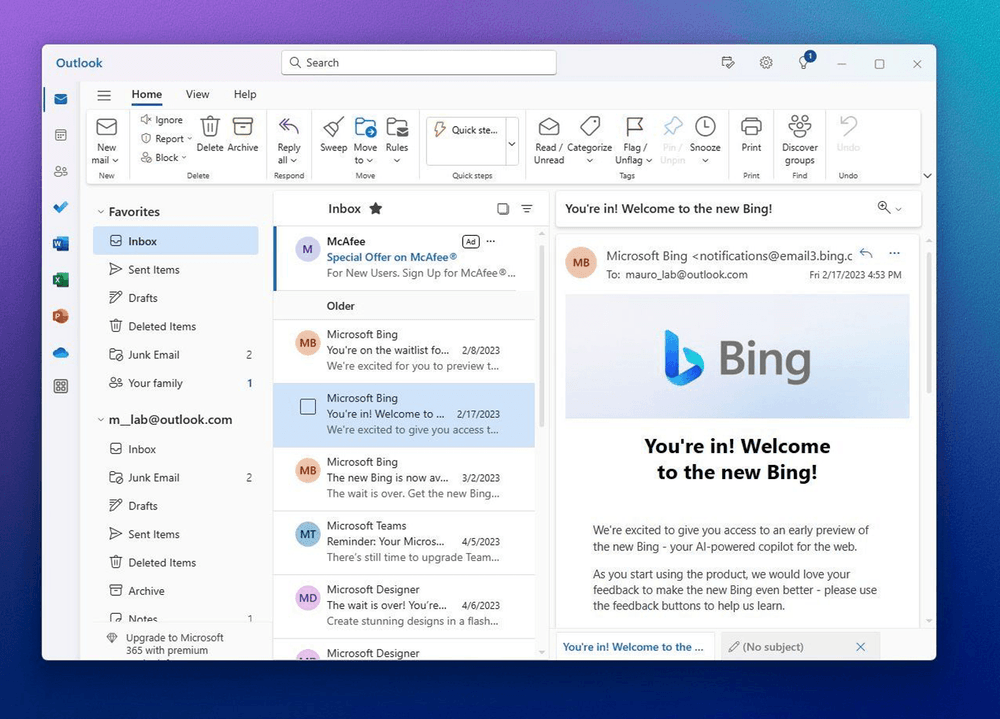The height and width of the screenshot is (719, 1000).
Task: Open the To Do checkmark app
Action: tap(61, 207)
